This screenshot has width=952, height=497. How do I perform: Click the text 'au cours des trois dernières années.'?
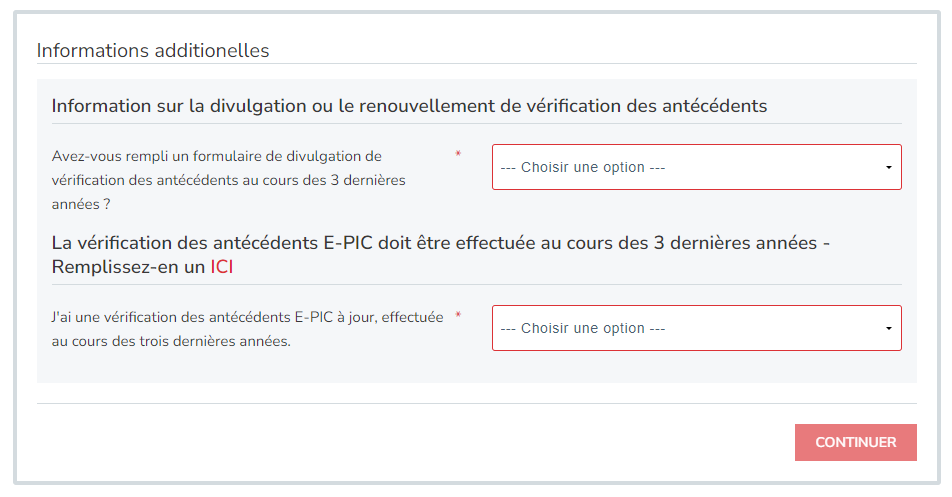tap(171, 341)
